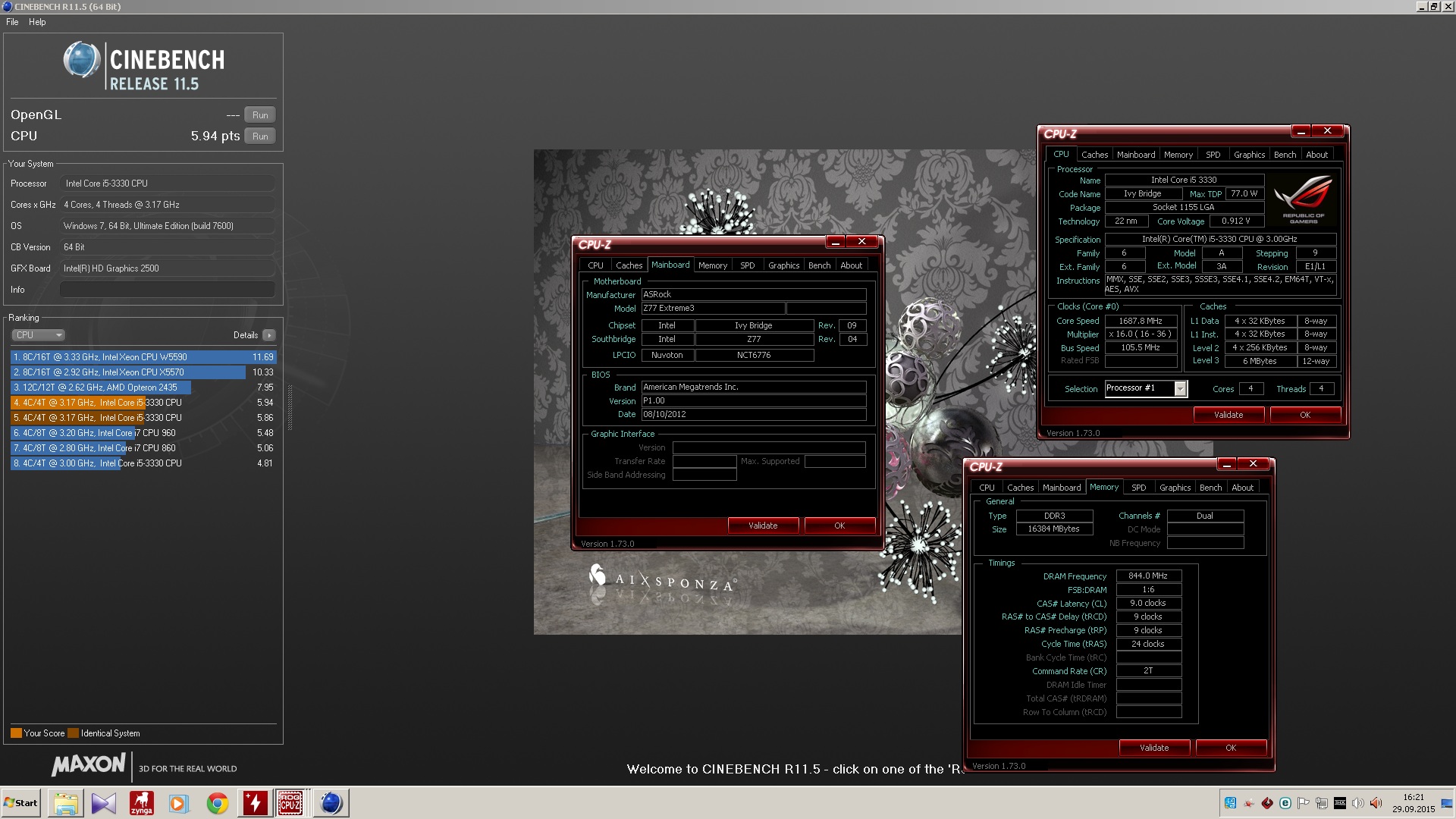Image resolution: width=1456 pixels, height=819 pixels.
Task: Open the Start menu
Action: (21, 803)
